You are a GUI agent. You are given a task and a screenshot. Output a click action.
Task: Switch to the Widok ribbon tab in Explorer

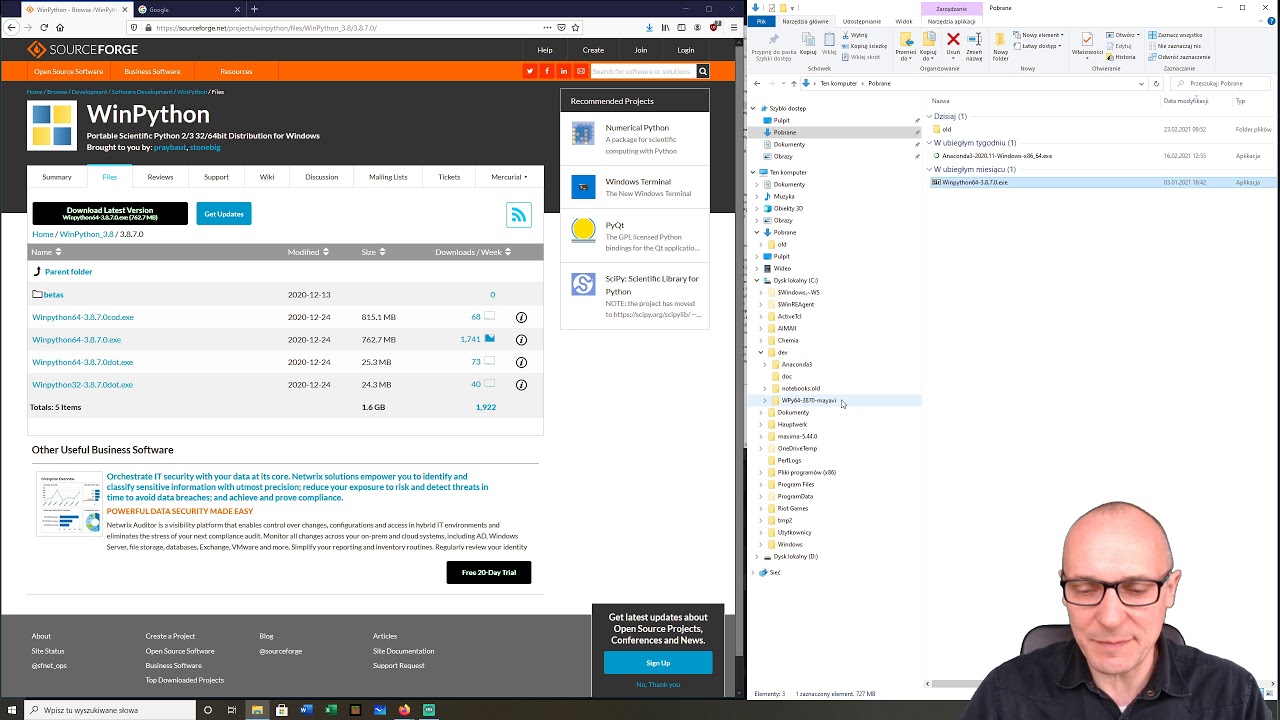[x=904, y=21]
